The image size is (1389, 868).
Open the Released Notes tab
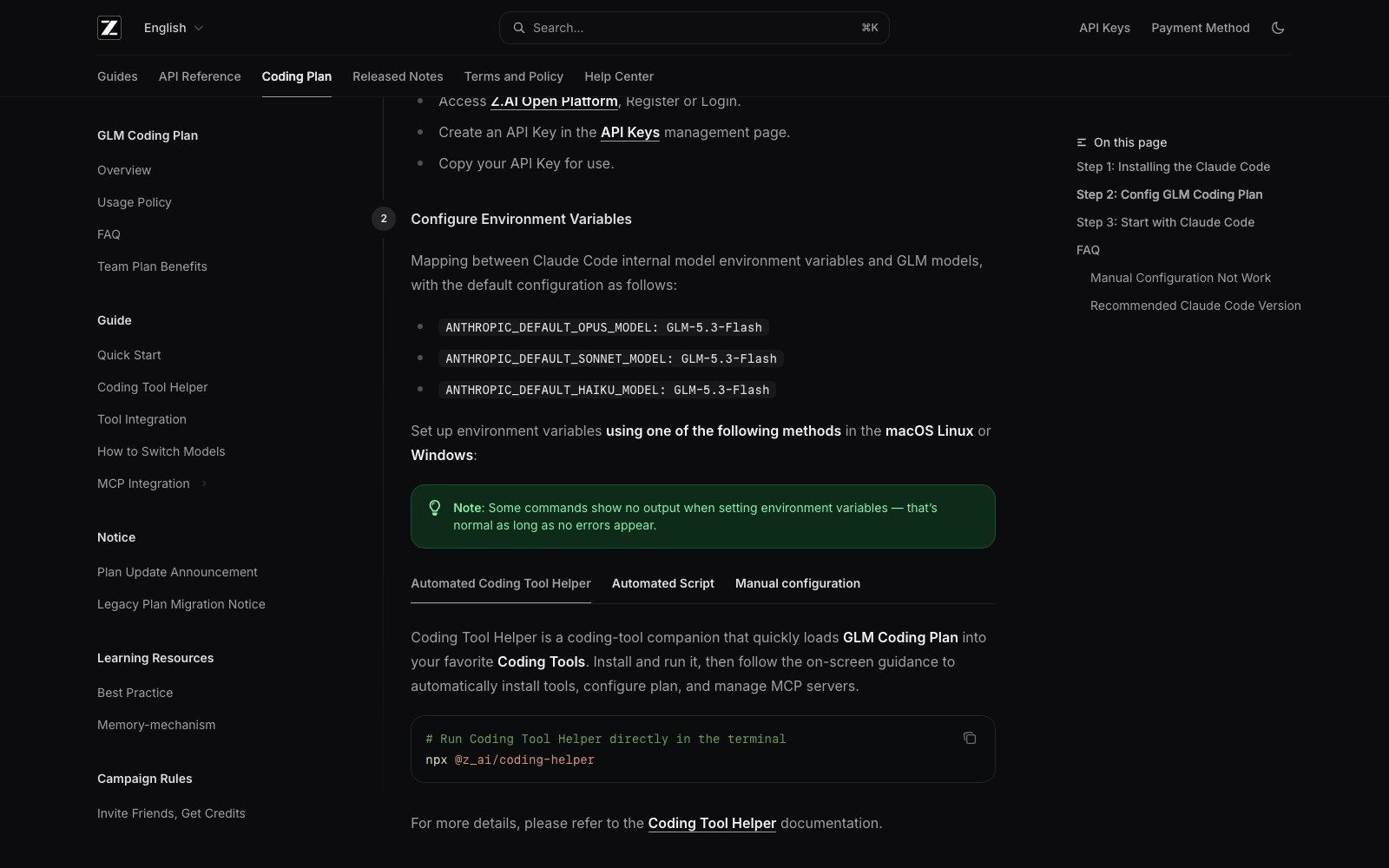(398, 76)
